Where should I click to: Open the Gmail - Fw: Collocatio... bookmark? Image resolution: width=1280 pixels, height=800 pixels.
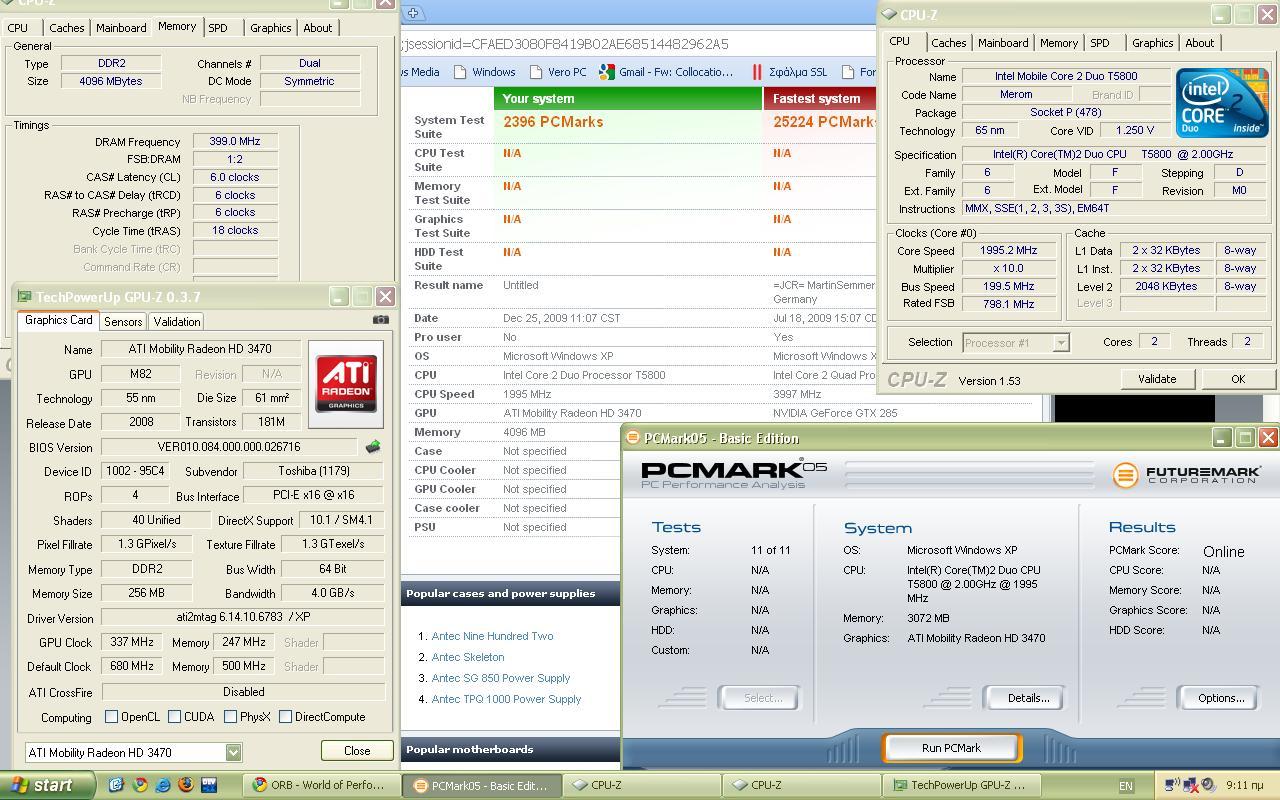666,72
